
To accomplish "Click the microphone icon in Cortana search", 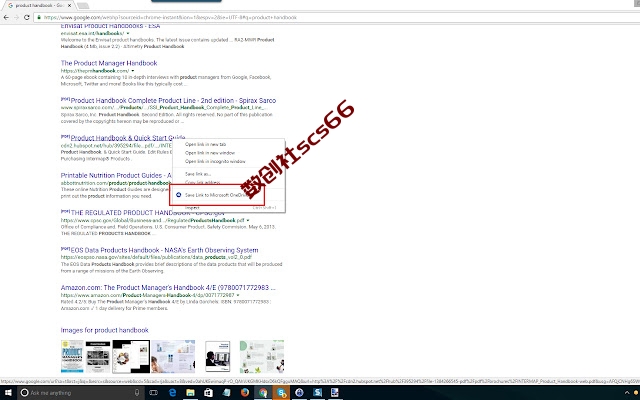I will pos(137,393).
